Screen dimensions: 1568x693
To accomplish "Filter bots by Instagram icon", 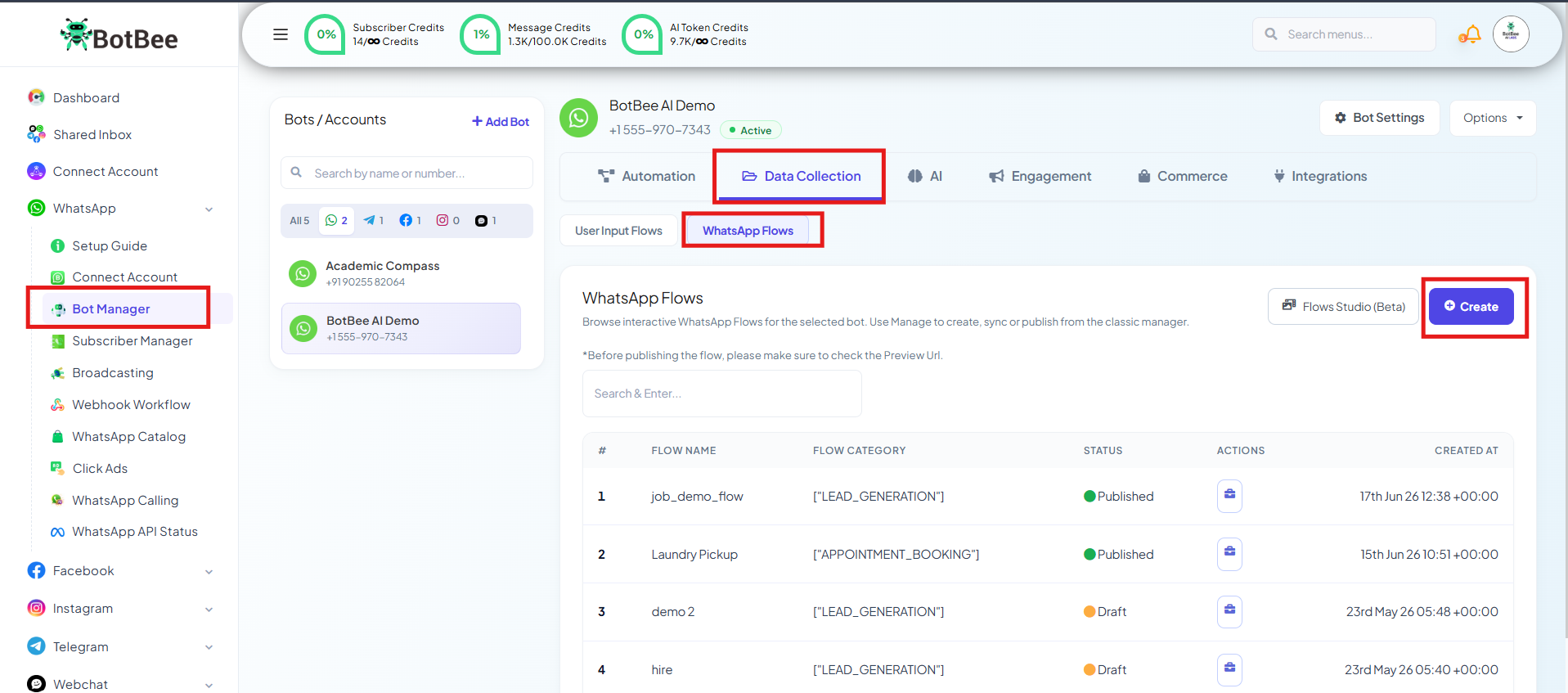I will 447,221.
